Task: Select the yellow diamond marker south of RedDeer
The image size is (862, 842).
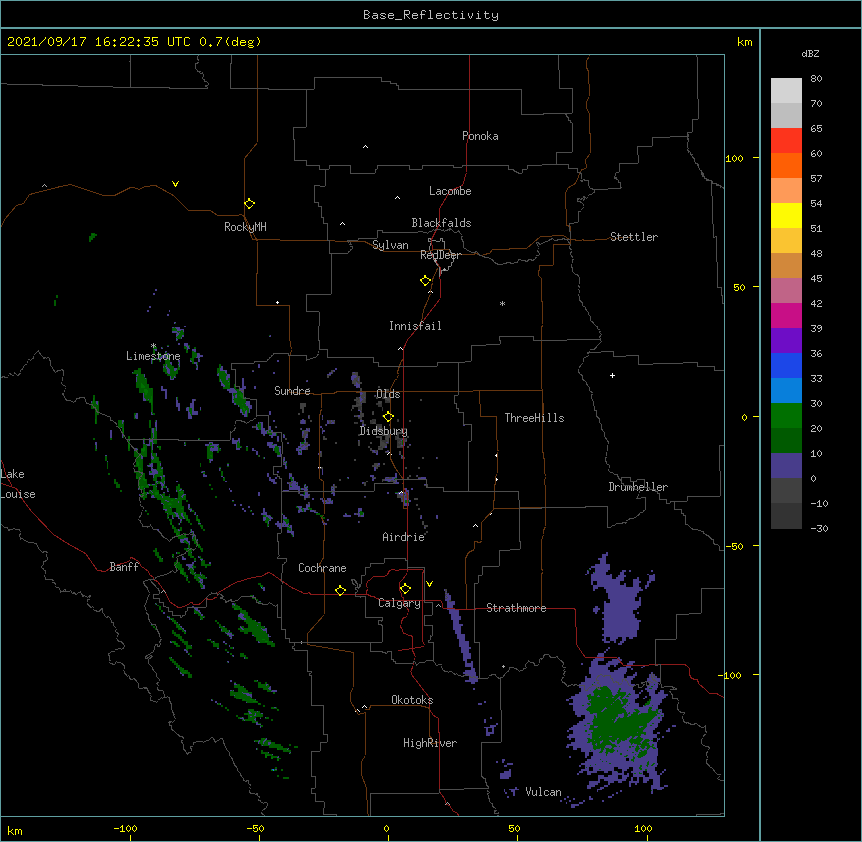Action: (x=426, y=281)
